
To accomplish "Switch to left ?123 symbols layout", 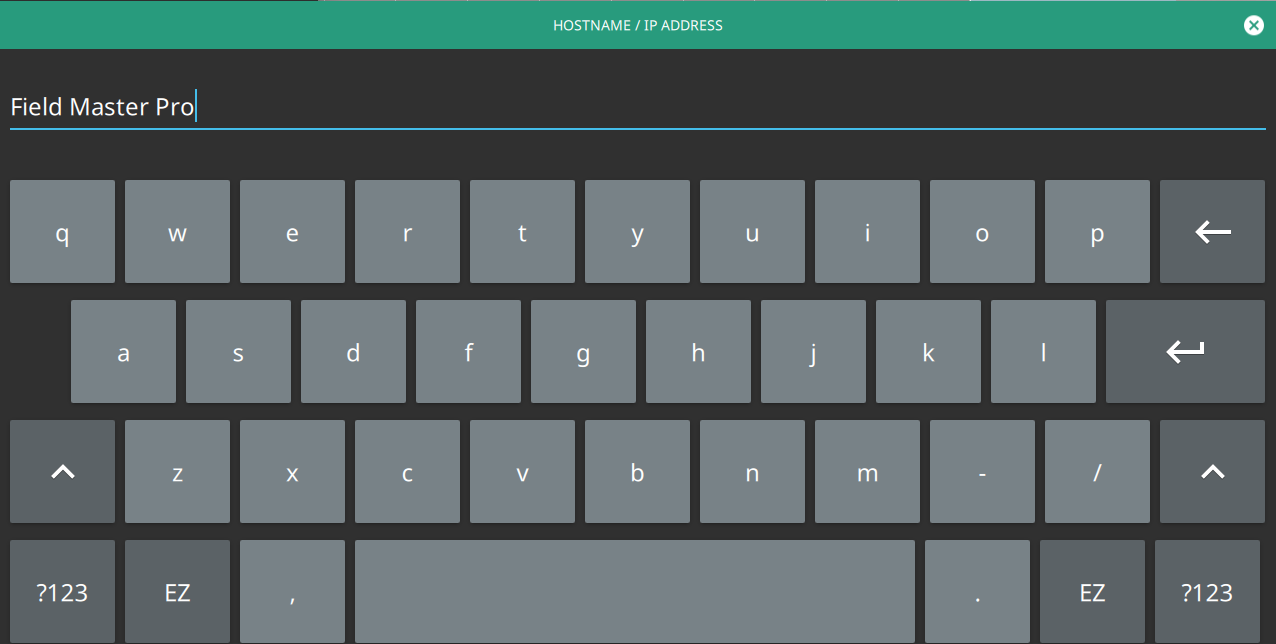I will click(x=62, y=592).
